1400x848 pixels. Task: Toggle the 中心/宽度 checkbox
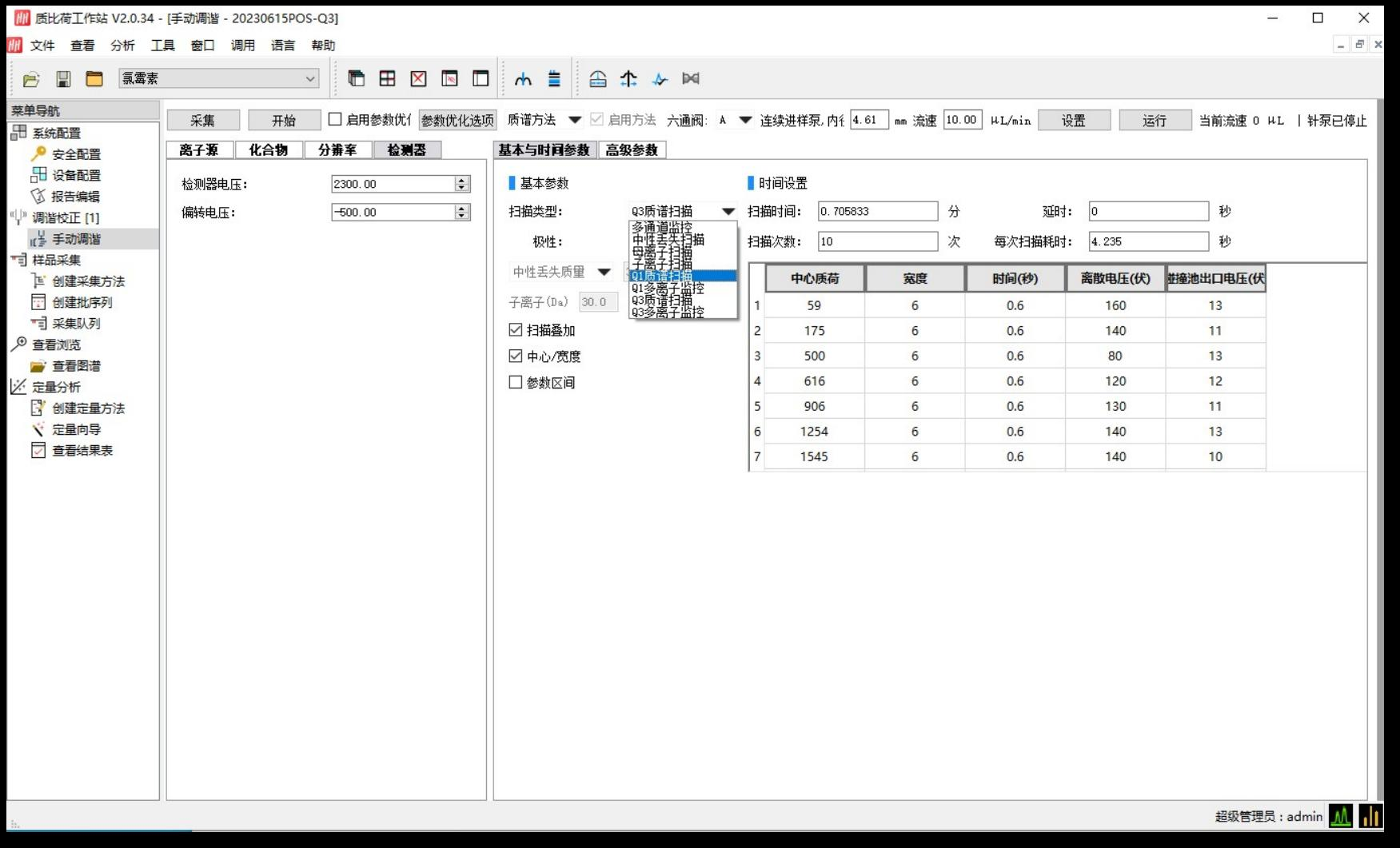tap(516, 356)
